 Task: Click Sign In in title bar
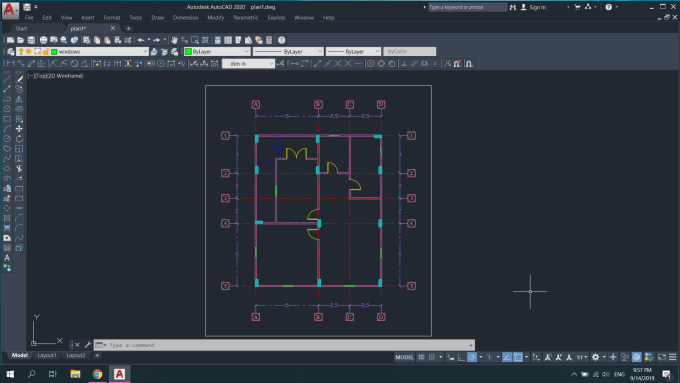(537, 7)
